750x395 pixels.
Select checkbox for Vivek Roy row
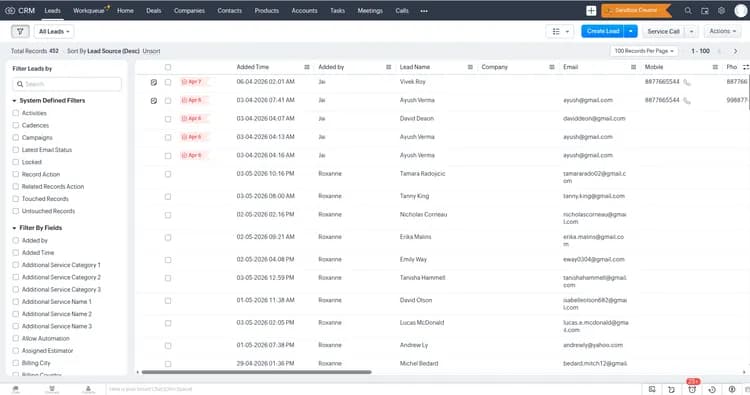[168, 82]
